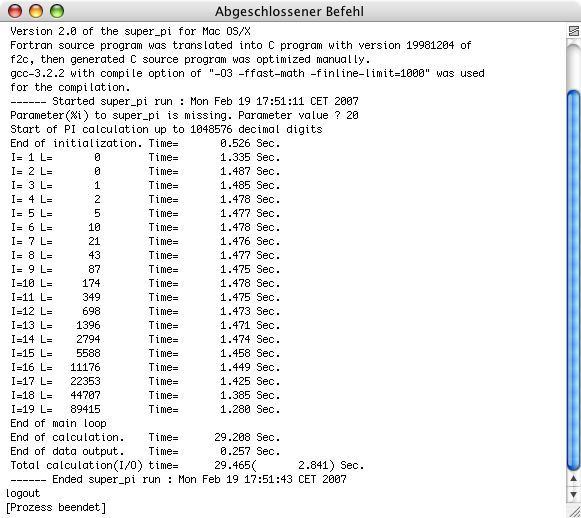Image resolution: width=581 pixels, height=518 pixels.
Task: Click the '1048576 decimal digits' line
Action: (166, 129)
